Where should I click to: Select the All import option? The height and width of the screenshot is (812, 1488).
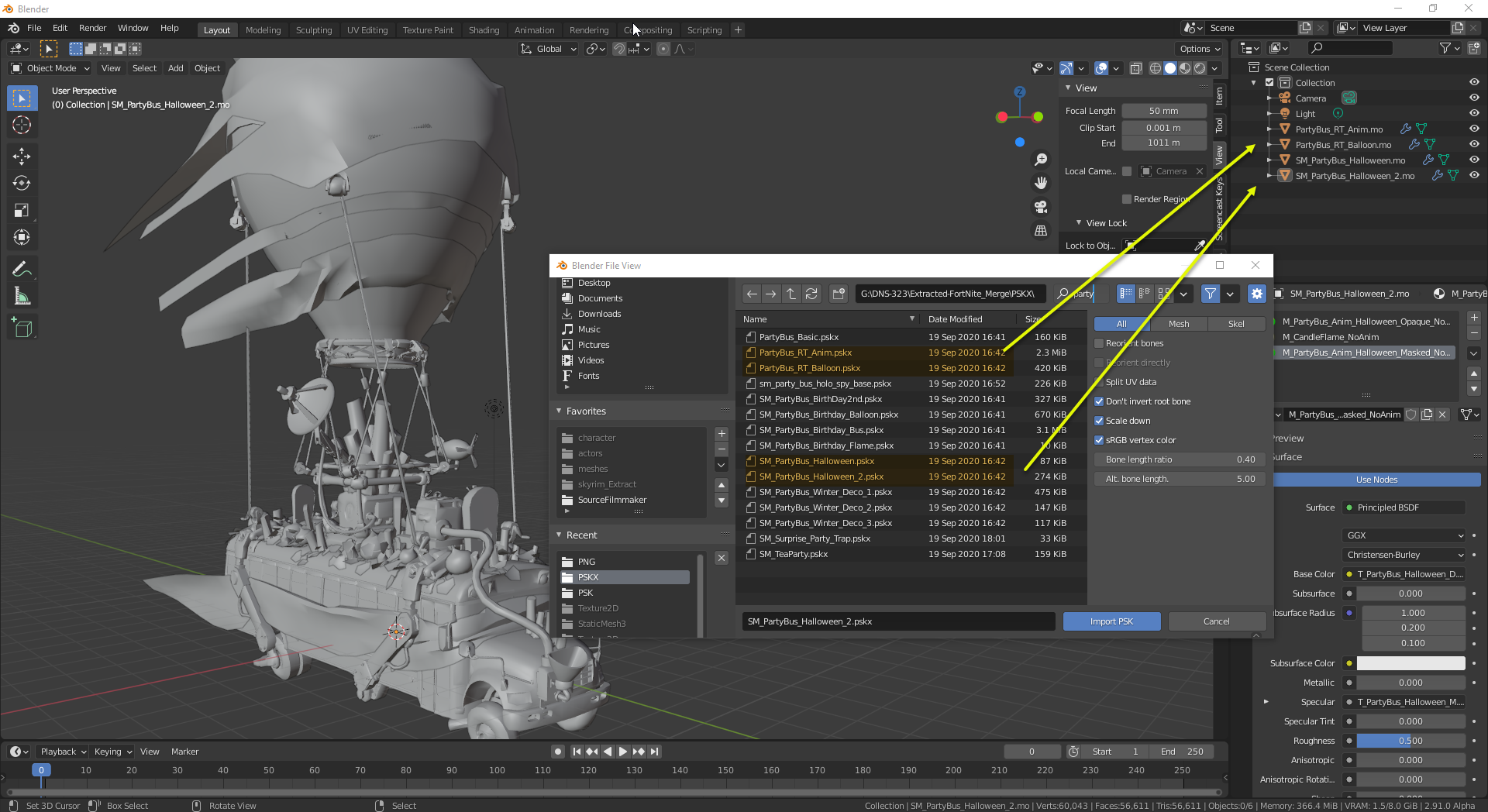tap(1121, 324)
